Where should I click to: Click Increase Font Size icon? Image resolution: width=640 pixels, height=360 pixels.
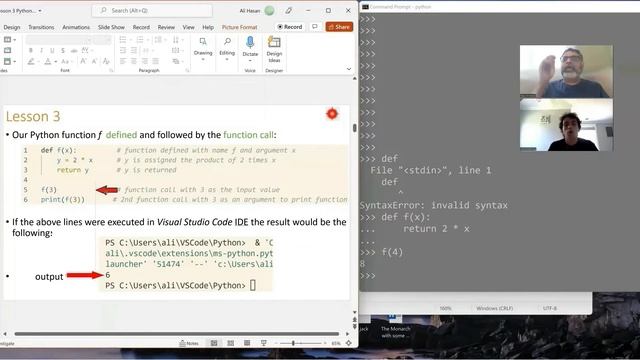(83, 61)
